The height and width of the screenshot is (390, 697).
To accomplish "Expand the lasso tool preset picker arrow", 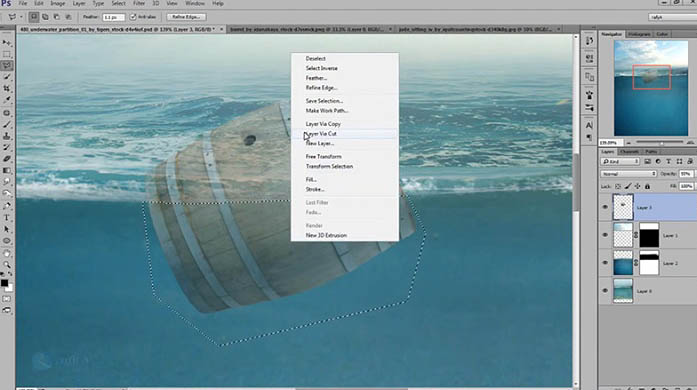I will pos(21,17).
